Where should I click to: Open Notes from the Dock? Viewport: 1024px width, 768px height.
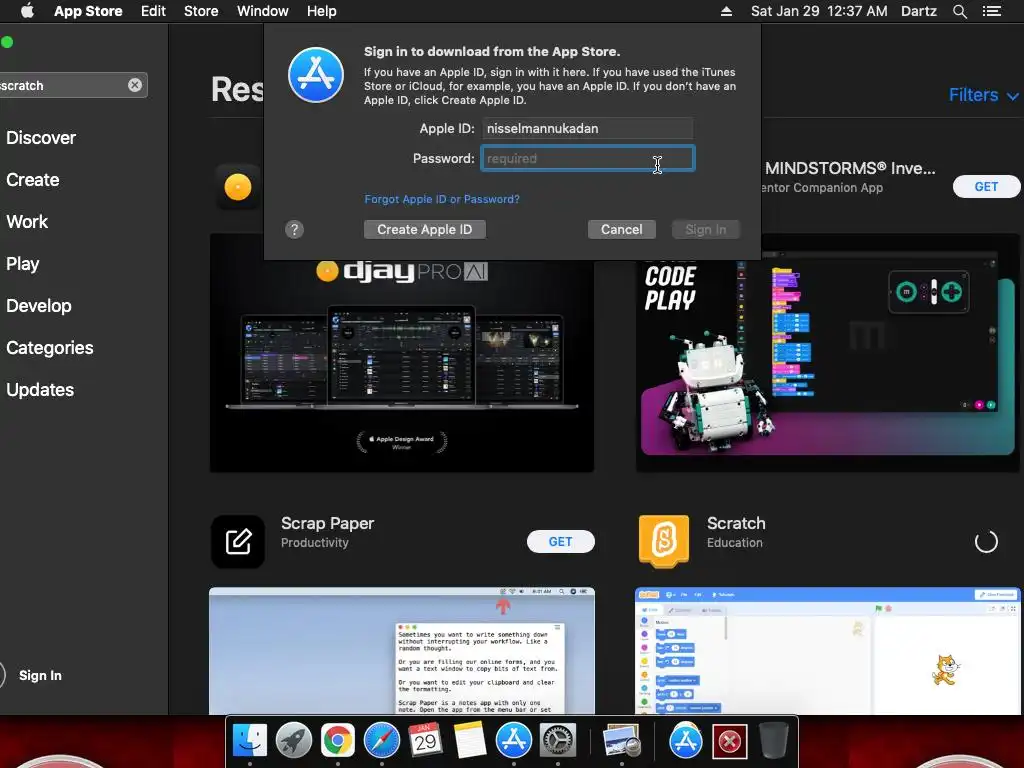470,741
